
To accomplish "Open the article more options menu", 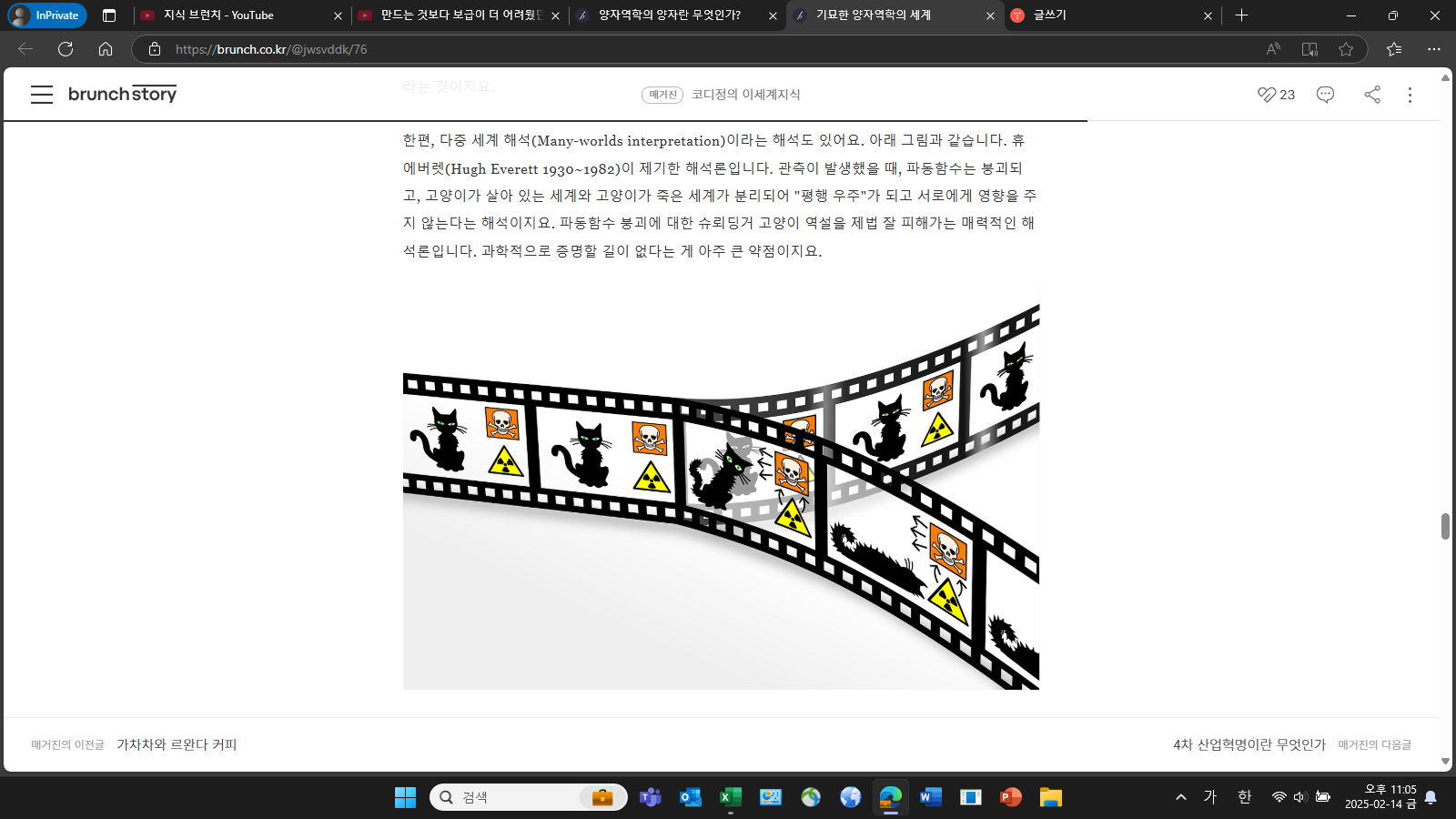I will (1410, 95).
